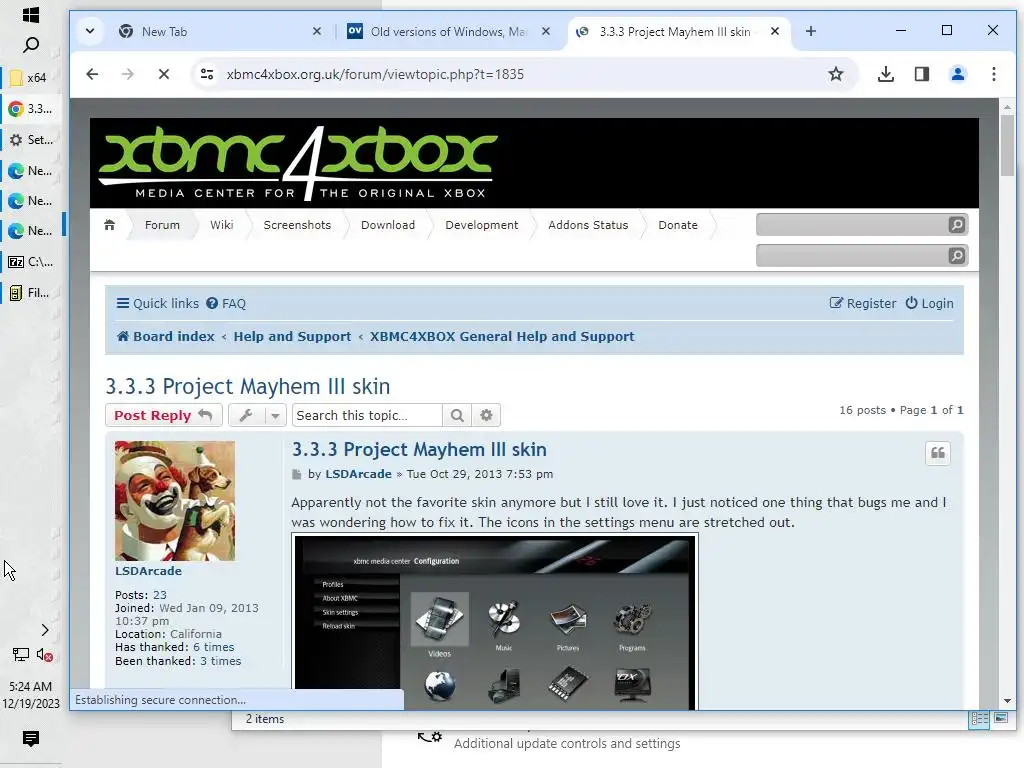Viewport: 1024px width, 768px height.
Task: Click the XBMC4XBOX logo banner
Action: click(x=298, y=163)
